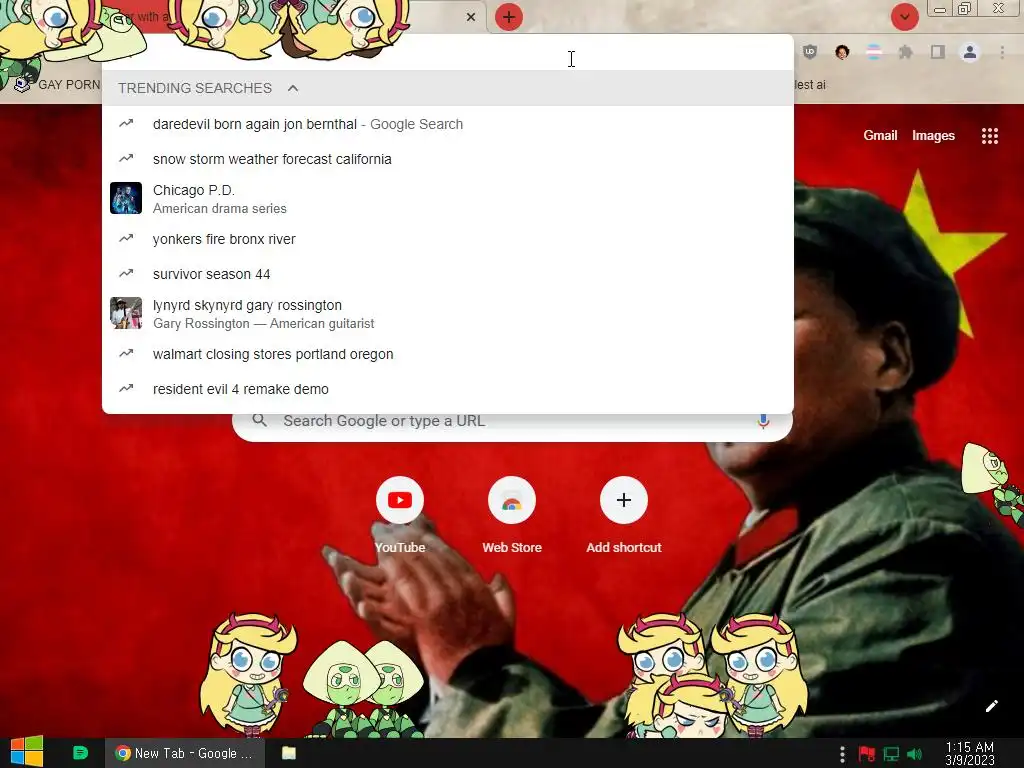Select 'yonkers fire bronx river' suggestion
Viewport: 1024px width, 768px height.
click(x=448, y=239)
